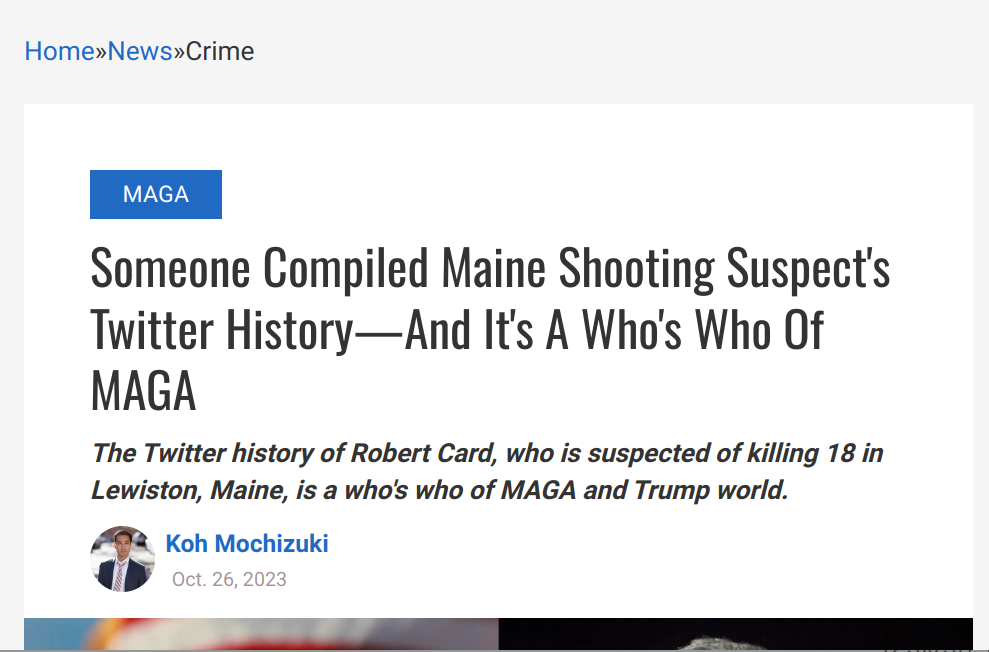The width and height of the screenshot is (989, 652).
Task: Click the italic subheading about Robert Card
Action: [487, 471]
